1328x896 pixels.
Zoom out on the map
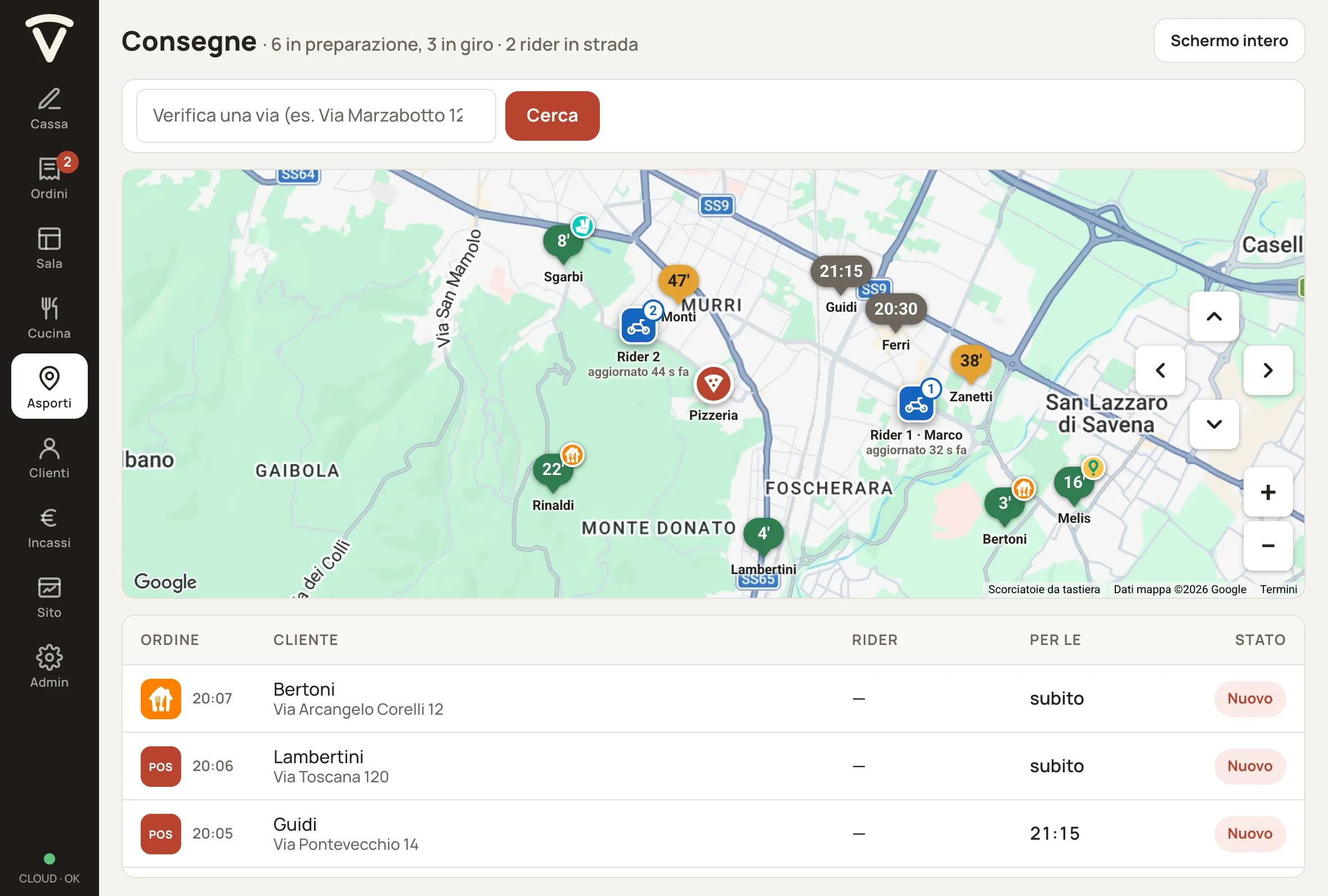1268,546
